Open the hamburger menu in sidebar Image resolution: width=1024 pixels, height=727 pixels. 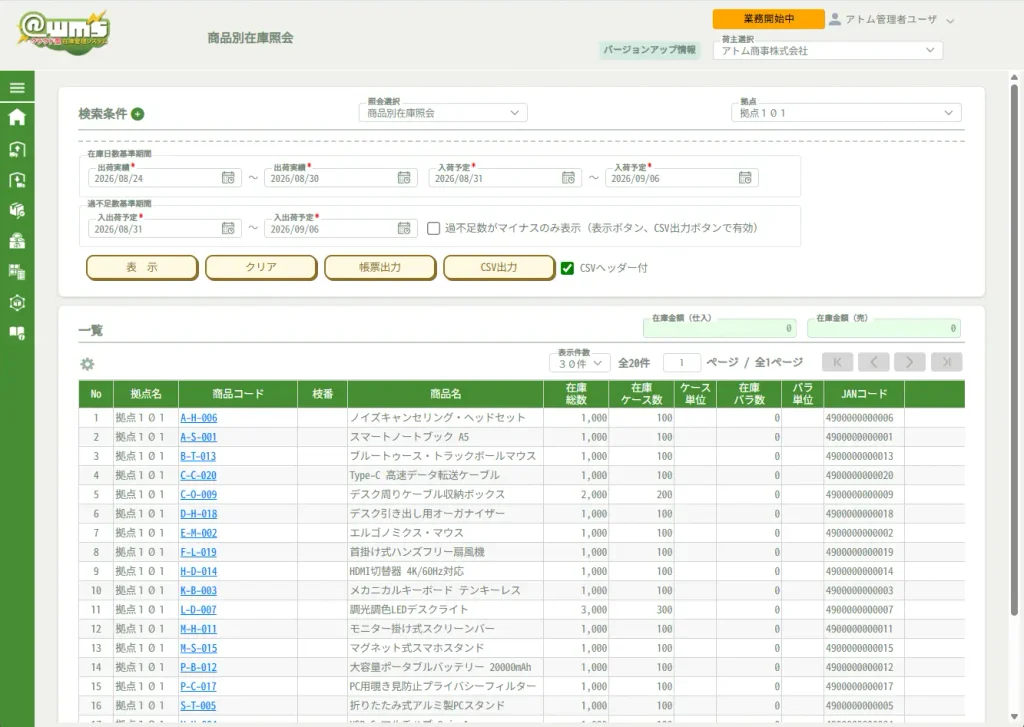17,88
